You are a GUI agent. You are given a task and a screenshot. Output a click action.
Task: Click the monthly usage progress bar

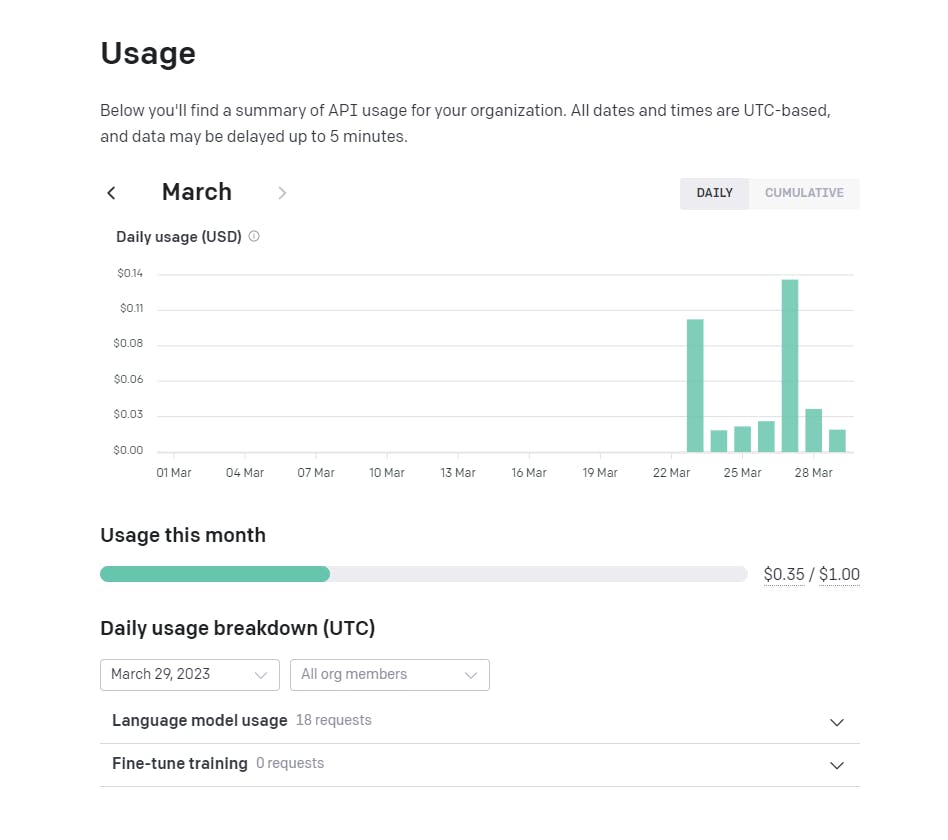coord(423,574)
